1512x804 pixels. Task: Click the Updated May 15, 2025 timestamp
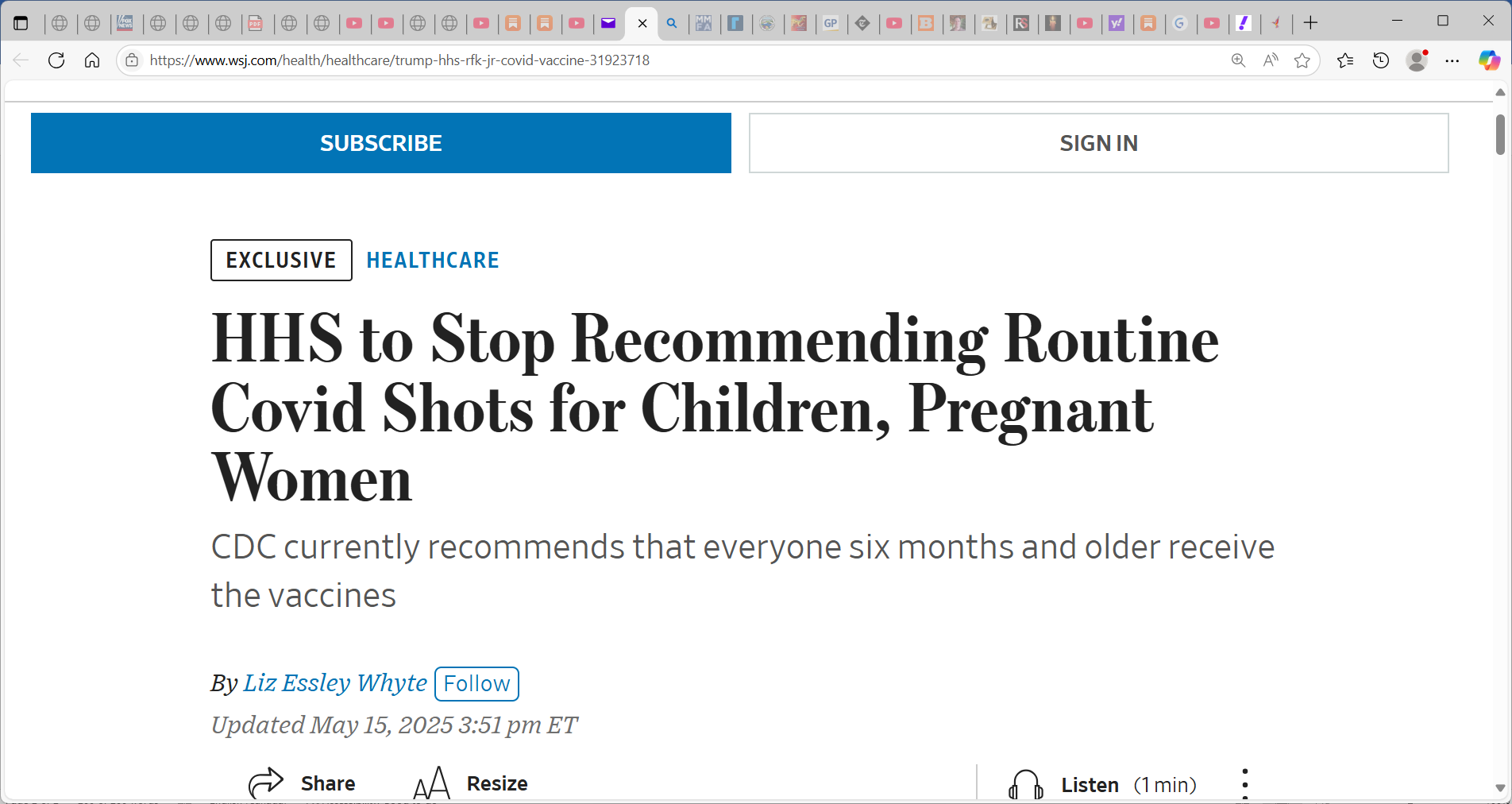[394, 725]
